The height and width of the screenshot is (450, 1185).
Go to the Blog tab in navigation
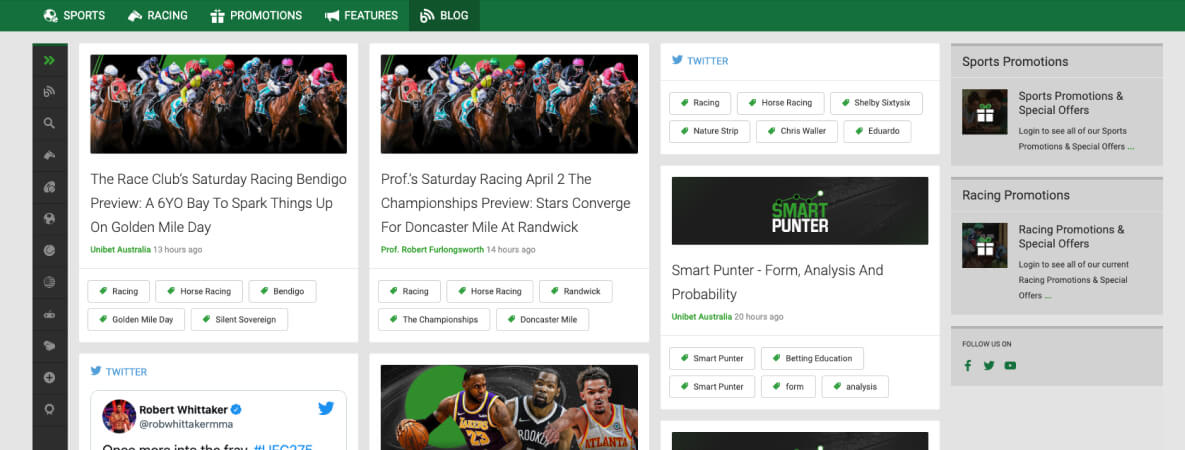click(444, 15)
